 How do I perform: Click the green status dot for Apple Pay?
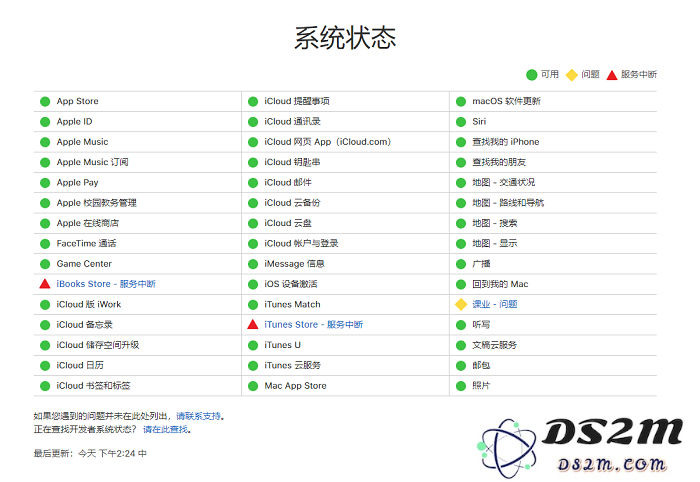coord(45,183)
